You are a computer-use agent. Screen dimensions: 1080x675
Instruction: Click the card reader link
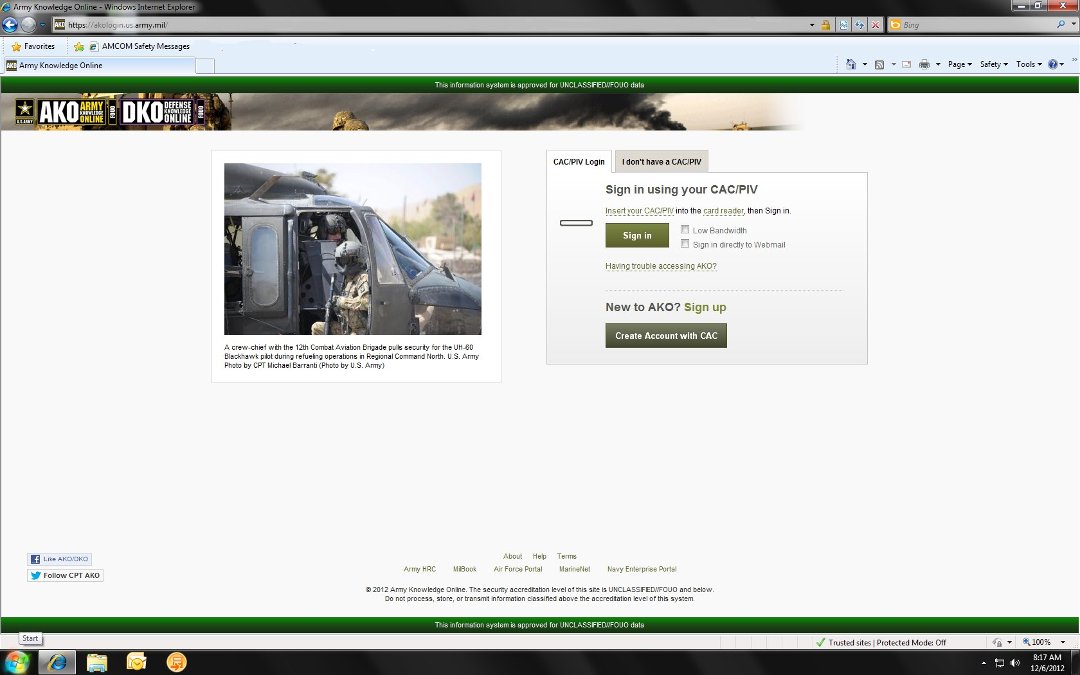[x=723, y=211]
